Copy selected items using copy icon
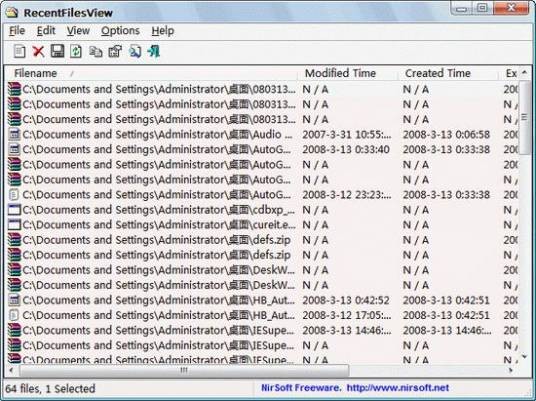The width and height of the screenshot is (536, 401). [95, 52]
